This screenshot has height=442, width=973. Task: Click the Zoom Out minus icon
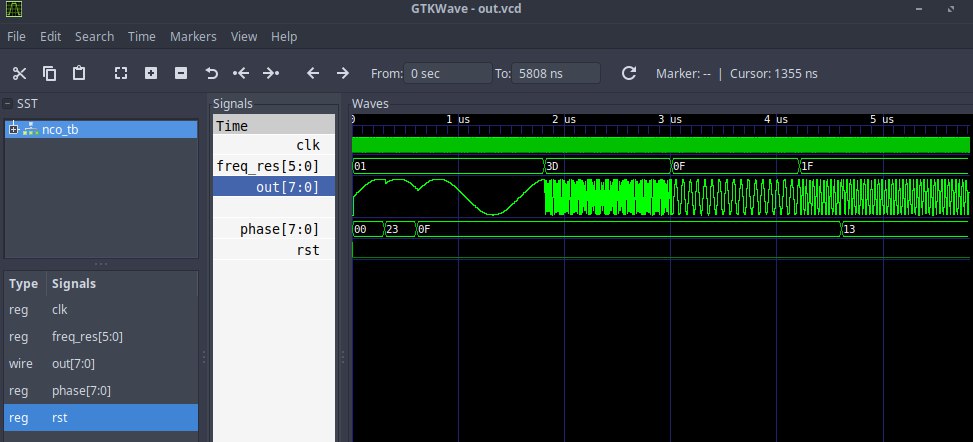[x=181, y=74]
